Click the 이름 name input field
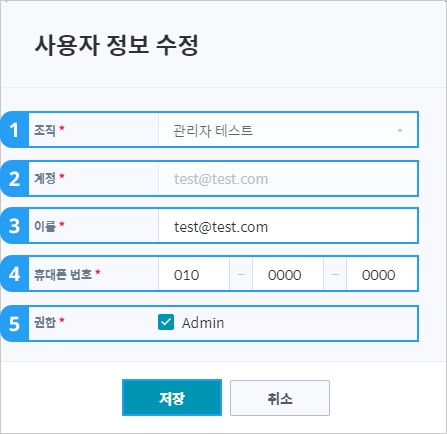The width and height of the screenshot is (447, 434). tap(288, 226)
